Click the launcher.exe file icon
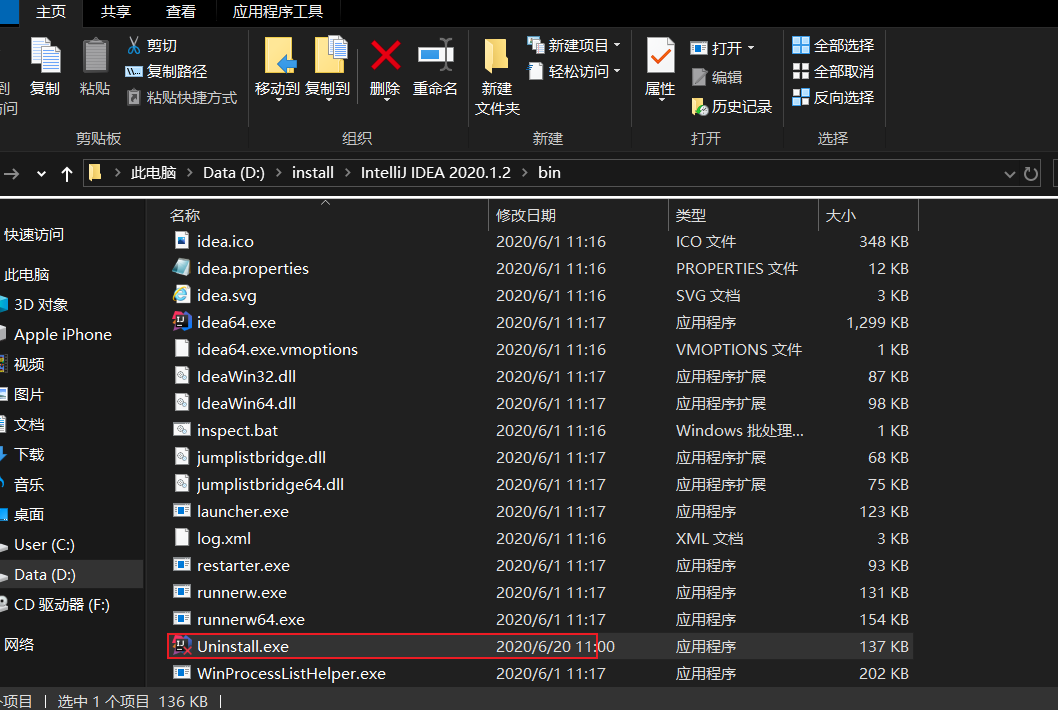This screenshot has width=1058, height=710. tap(182, 511)
